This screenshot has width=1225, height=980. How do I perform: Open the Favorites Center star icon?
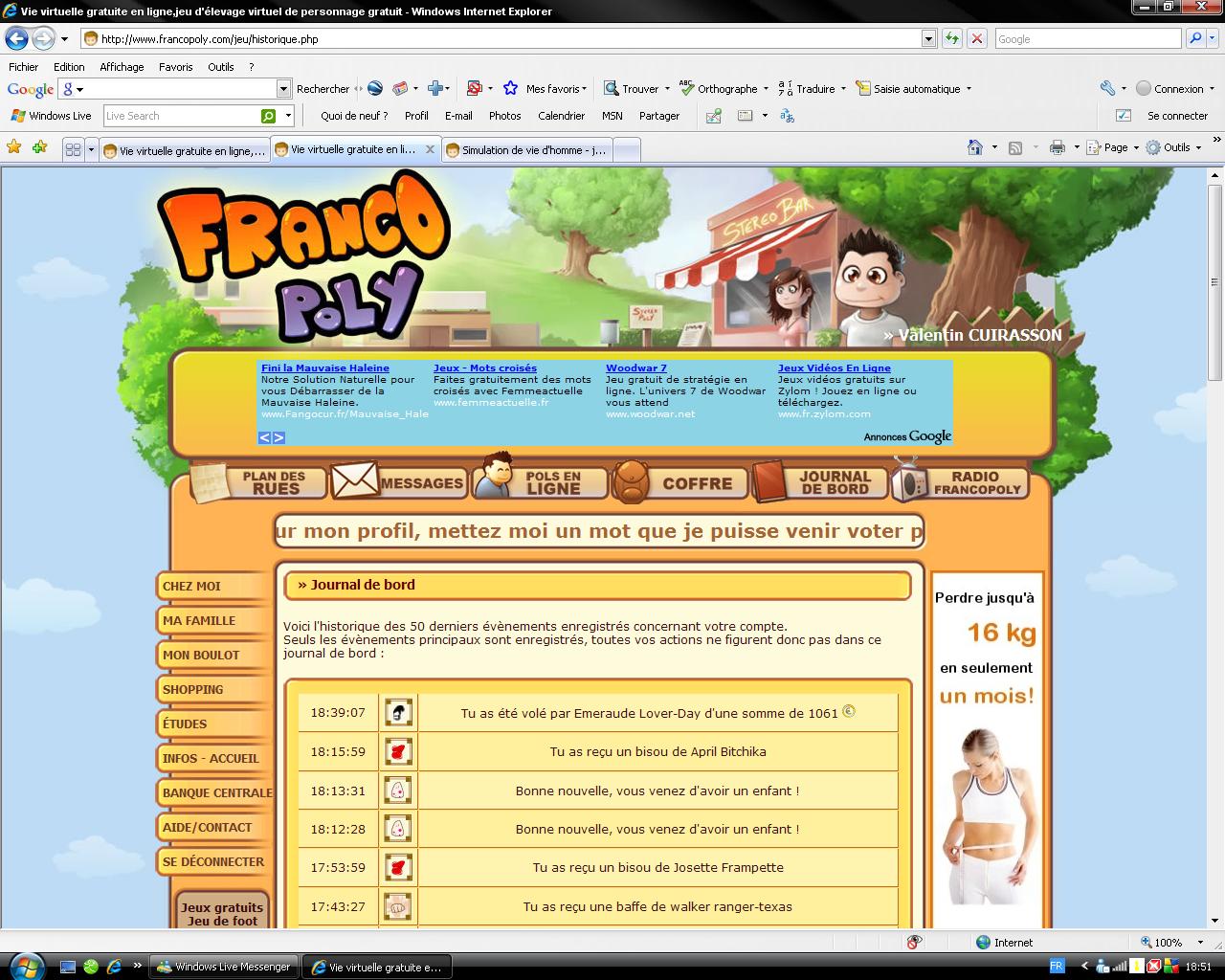13,147
